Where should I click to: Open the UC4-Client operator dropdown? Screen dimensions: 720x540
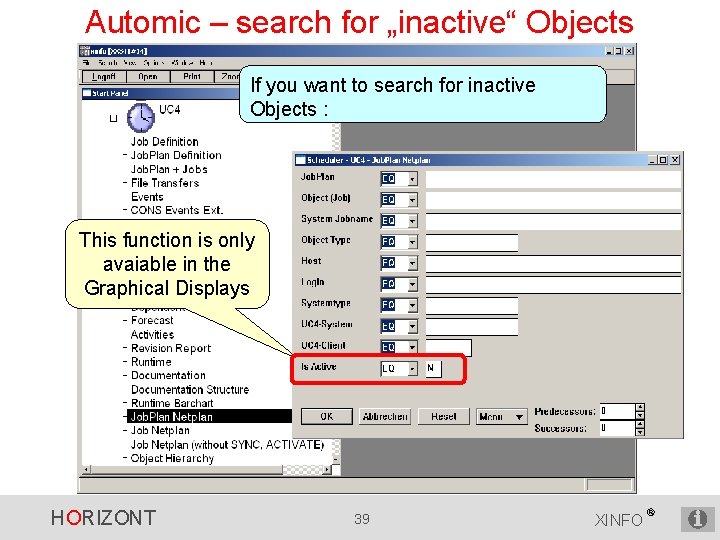(412, 347)
